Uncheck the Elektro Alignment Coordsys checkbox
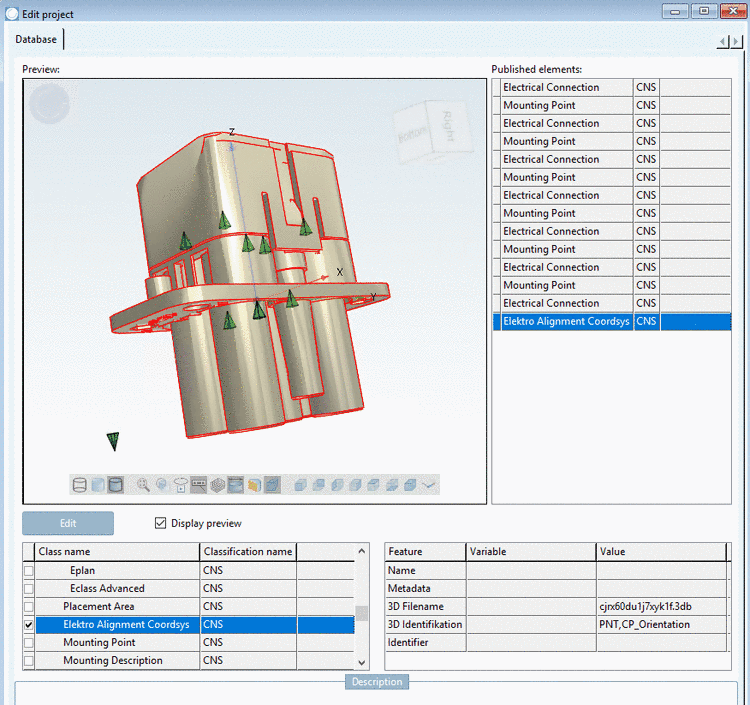This screenshot has width=750, height=705. [x=28, y=625]
